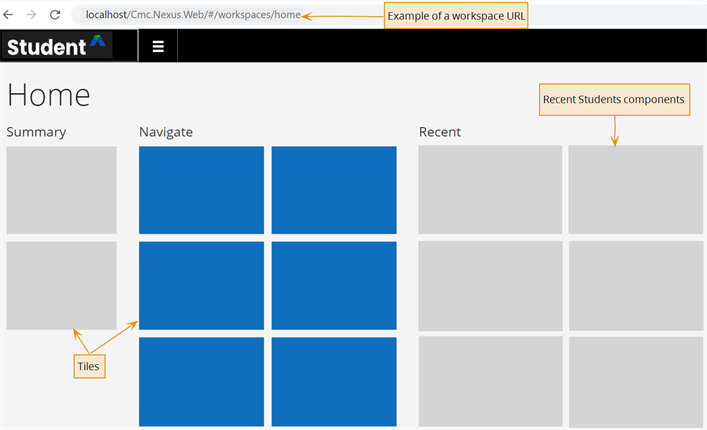The image size is (707, 430).
Task: Select the middle-right Recent tile
Action: point(636,286)
